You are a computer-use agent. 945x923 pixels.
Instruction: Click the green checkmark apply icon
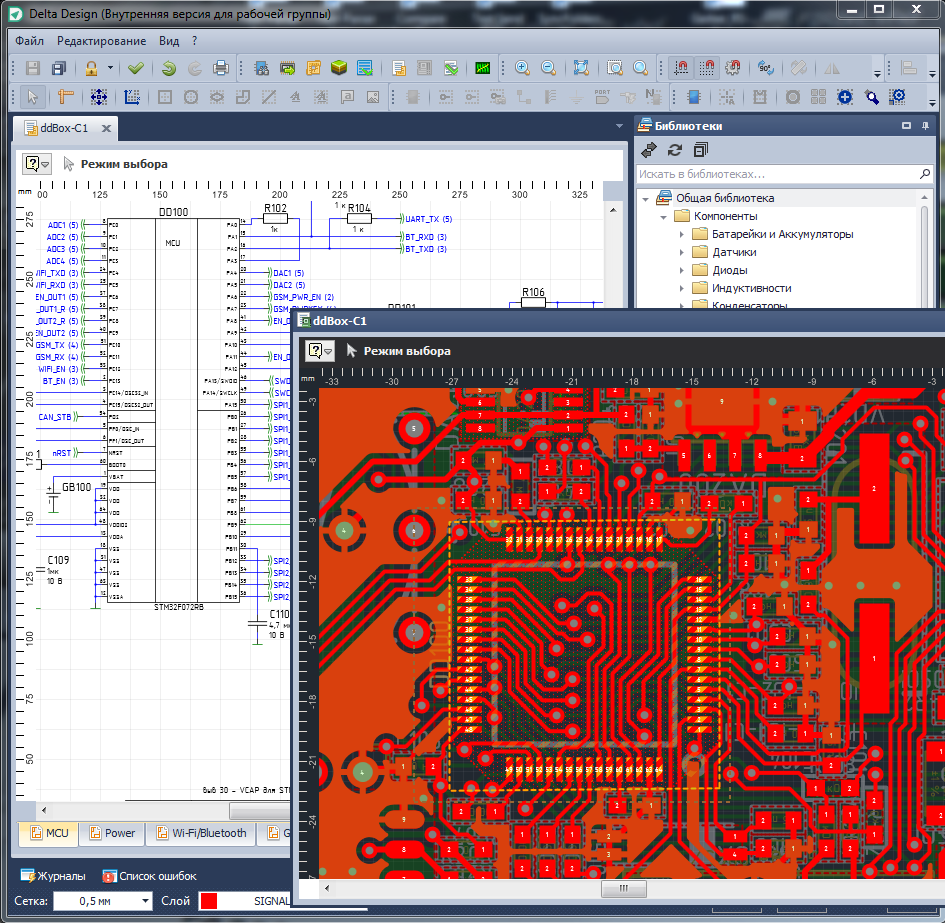coord(136,68)
